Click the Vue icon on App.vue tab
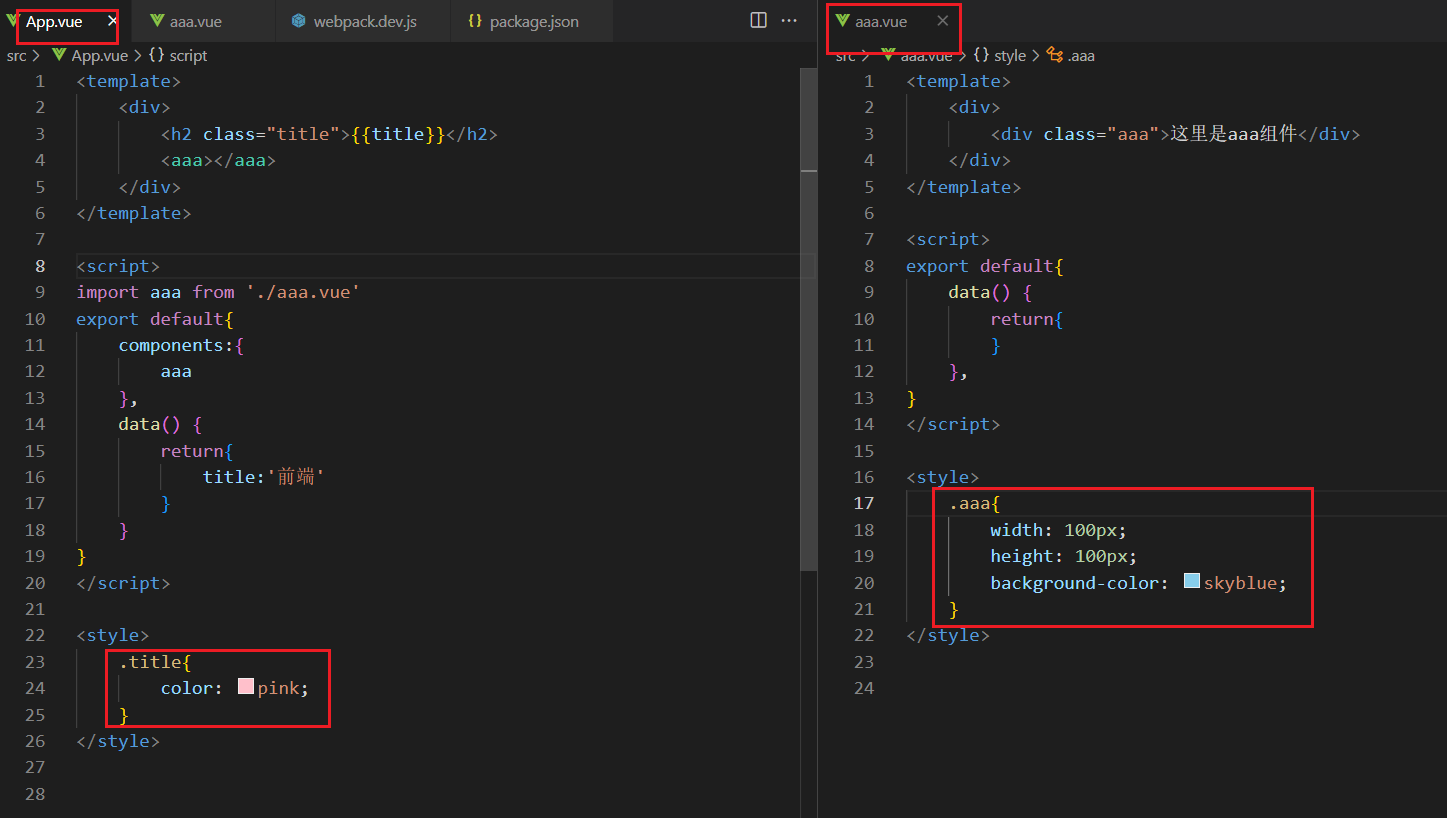 (x=13, y=21)
